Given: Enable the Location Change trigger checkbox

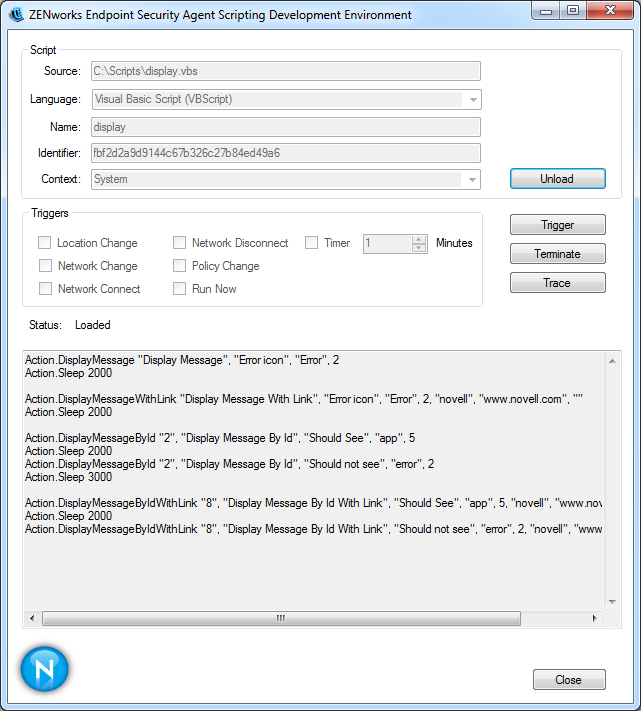Looking at the screenshot, I should 44,243.
